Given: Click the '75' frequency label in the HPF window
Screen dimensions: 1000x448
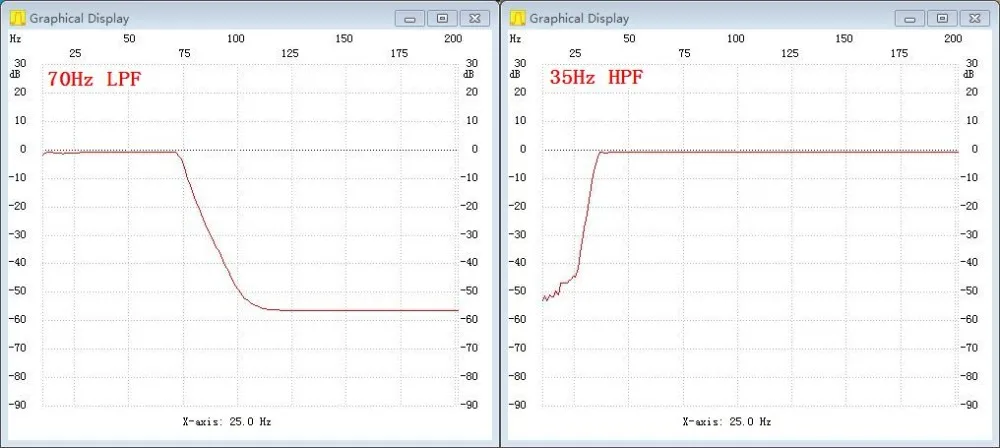Looking at the screenshot, I should 684,54.
